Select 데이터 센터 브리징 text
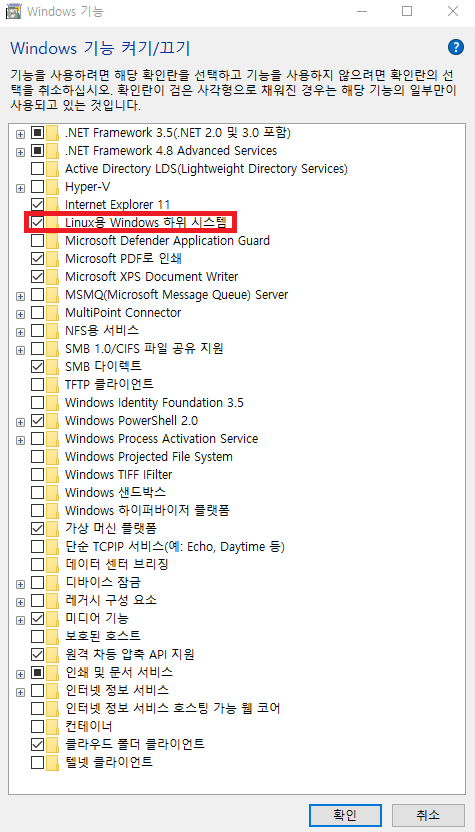 pos(117,565)
